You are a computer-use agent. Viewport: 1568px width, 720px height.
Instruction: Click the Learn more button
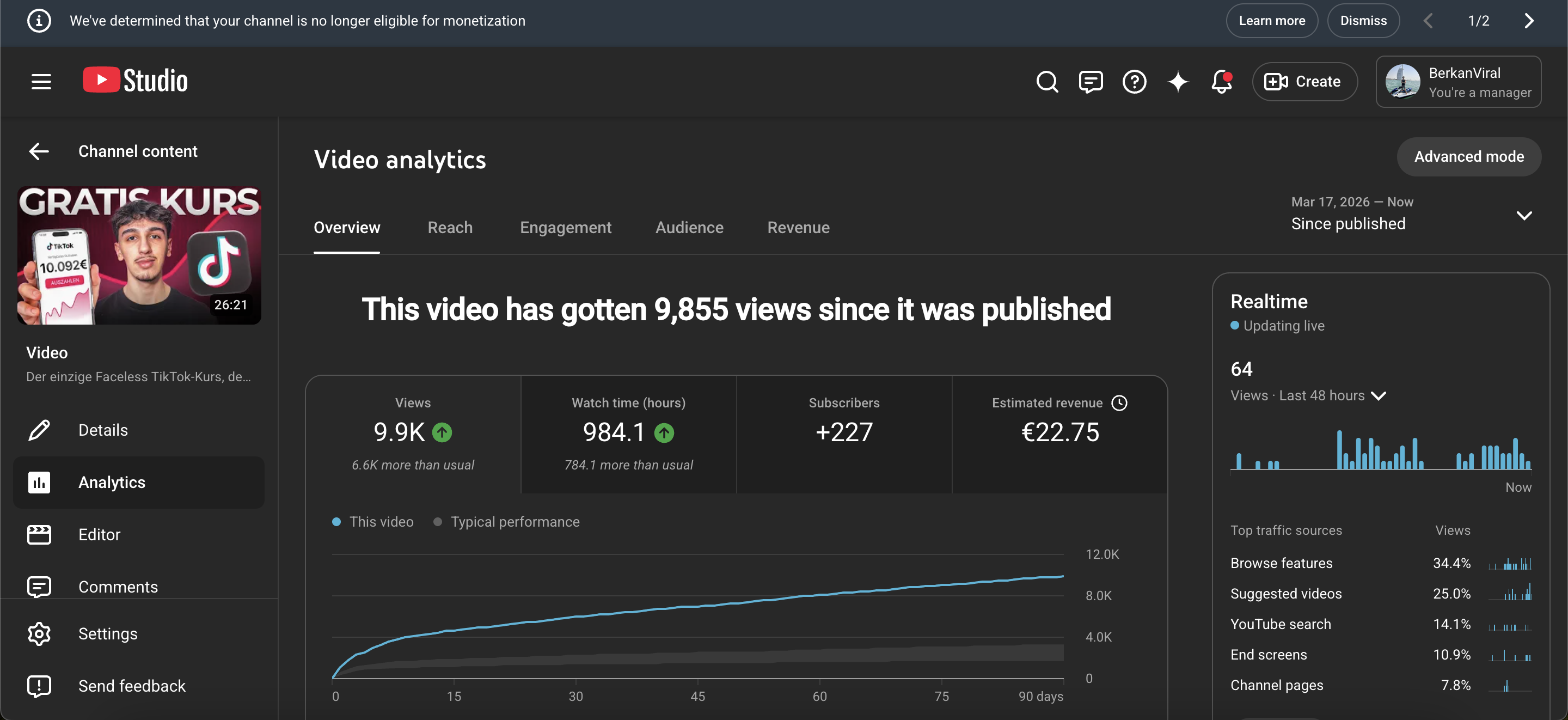(x=1272, y=21)
